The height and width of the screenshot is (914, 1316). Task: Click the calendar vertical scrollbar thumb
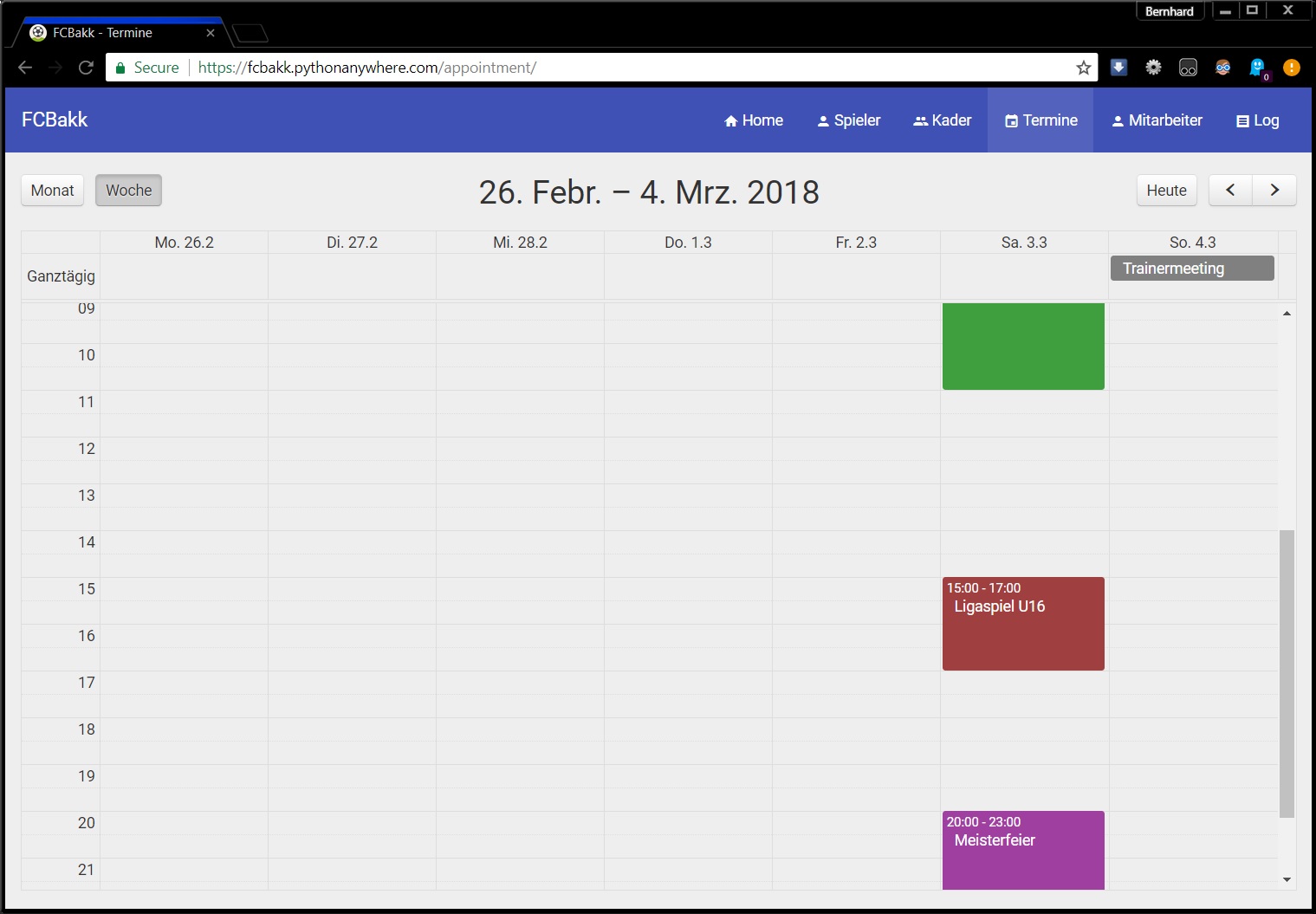(1287, 673)
